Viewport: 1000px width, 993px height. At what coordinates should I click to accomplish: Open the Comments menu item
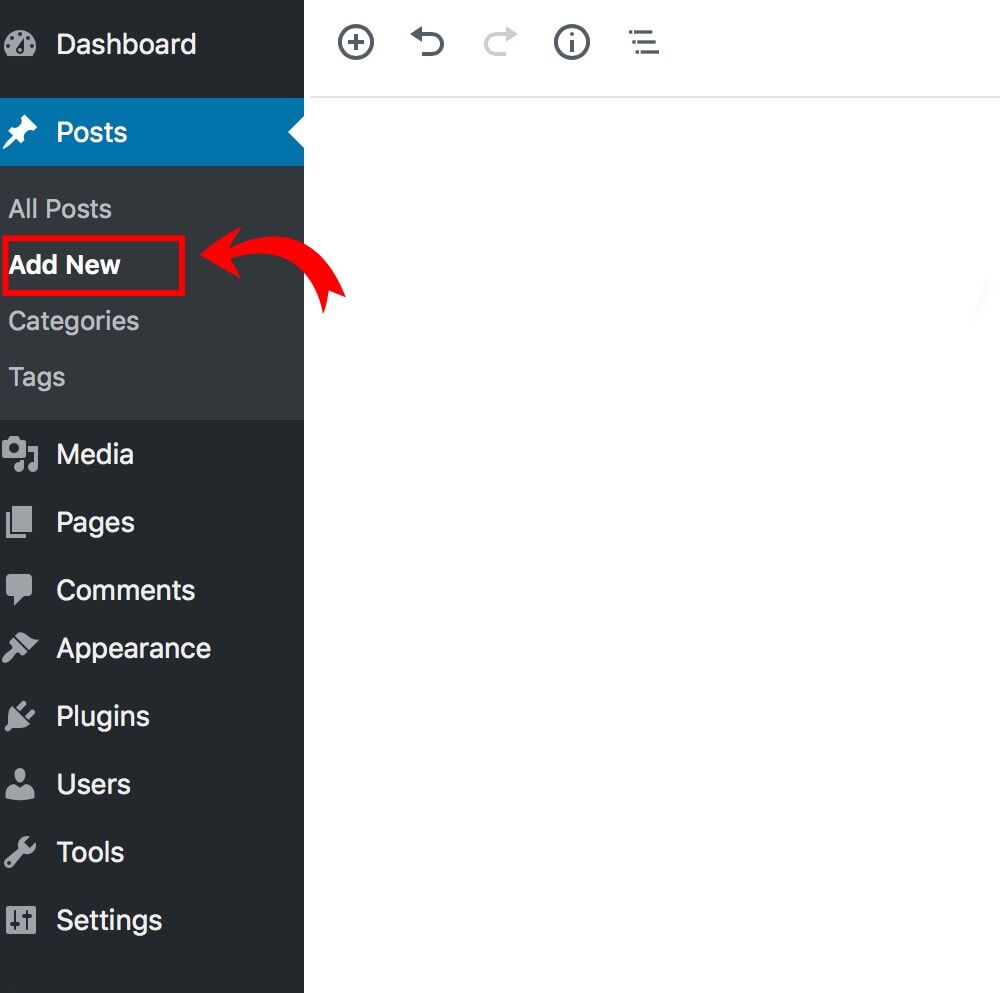[125, 590]
